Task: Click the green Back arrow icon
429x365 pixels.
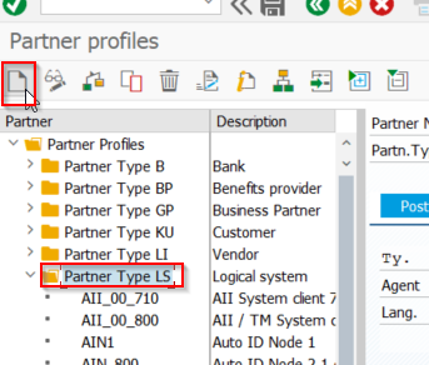Action: [x=318, y=6]
